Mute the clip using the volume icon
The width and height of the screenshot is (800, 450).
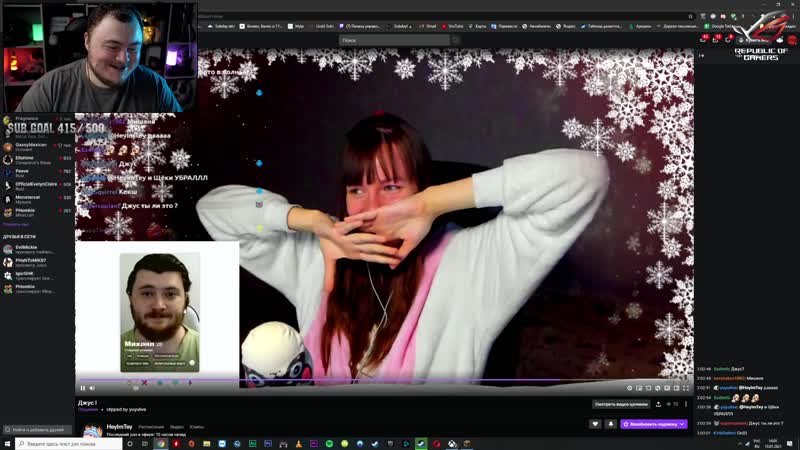click(x=92, y=388)
